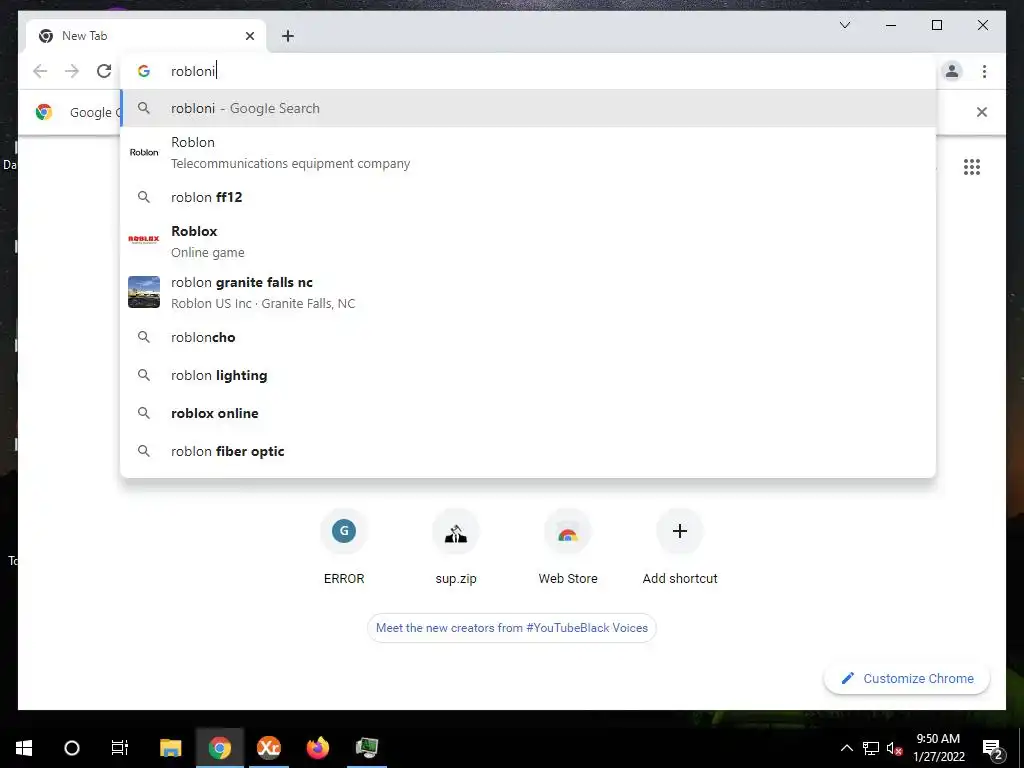Screen dimensions: 1024x768
Task: Click the Granite Falls photo thumbnail
Action: [x=144, y=292]
